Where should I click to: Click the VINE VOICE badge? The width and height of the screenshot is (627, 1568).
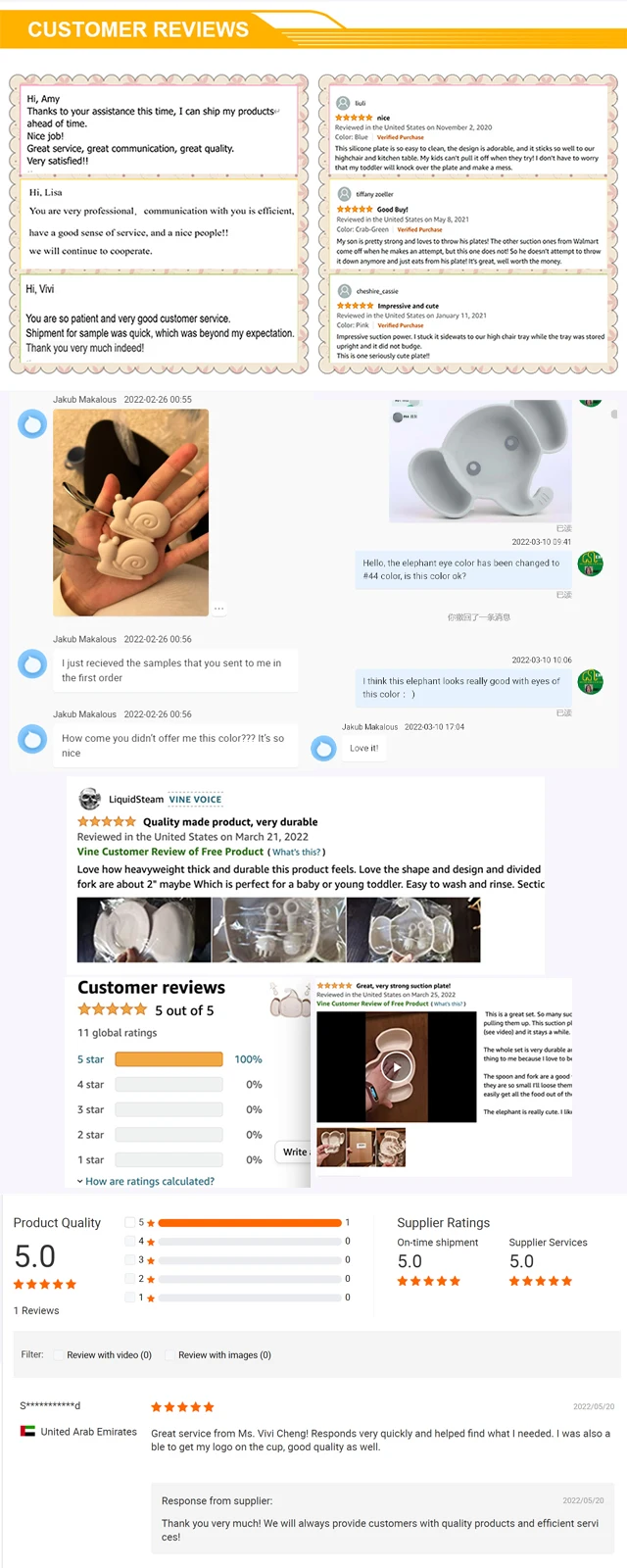coord(195,799)
